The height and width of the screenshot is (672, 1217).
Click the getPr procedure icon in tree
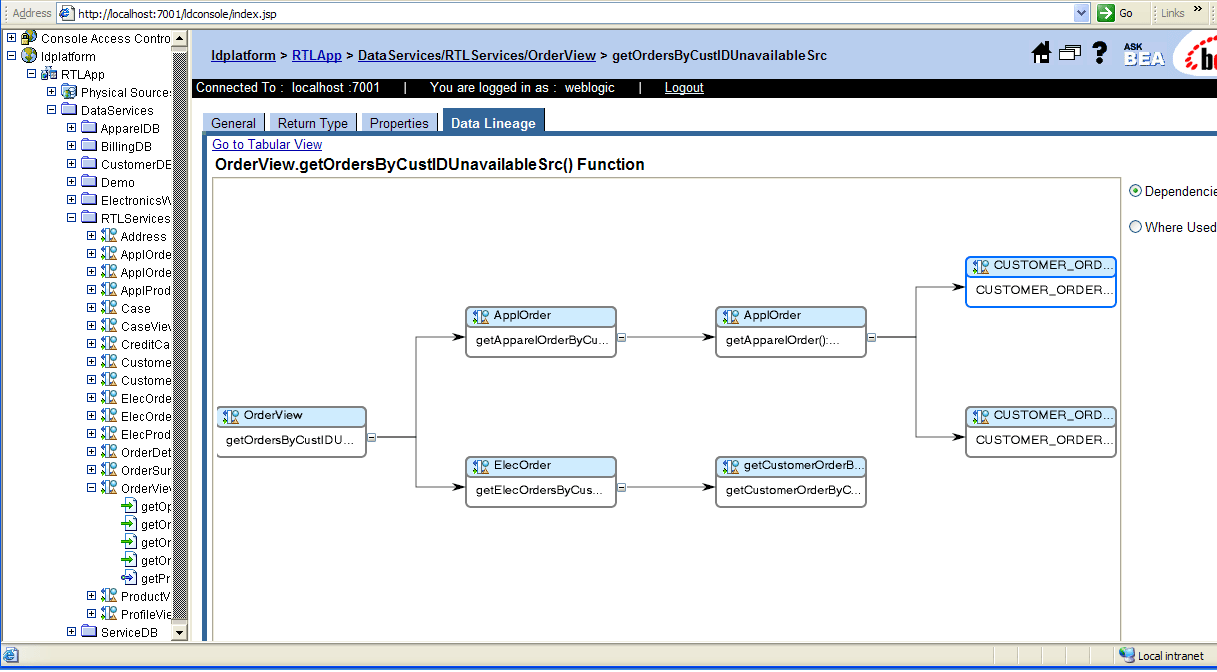(x=129, y=578)
